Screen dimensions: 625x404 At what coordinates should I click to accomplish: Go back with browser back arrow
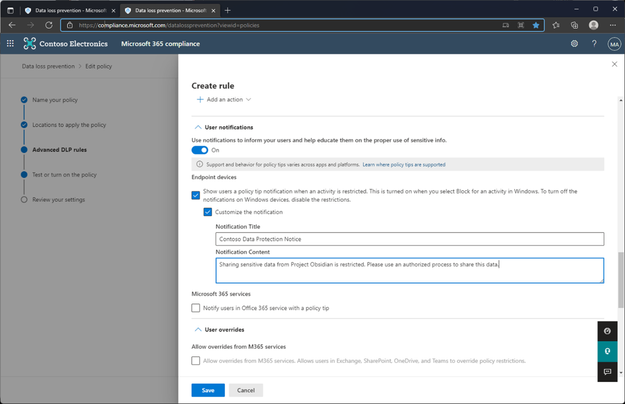click(12, 25)
